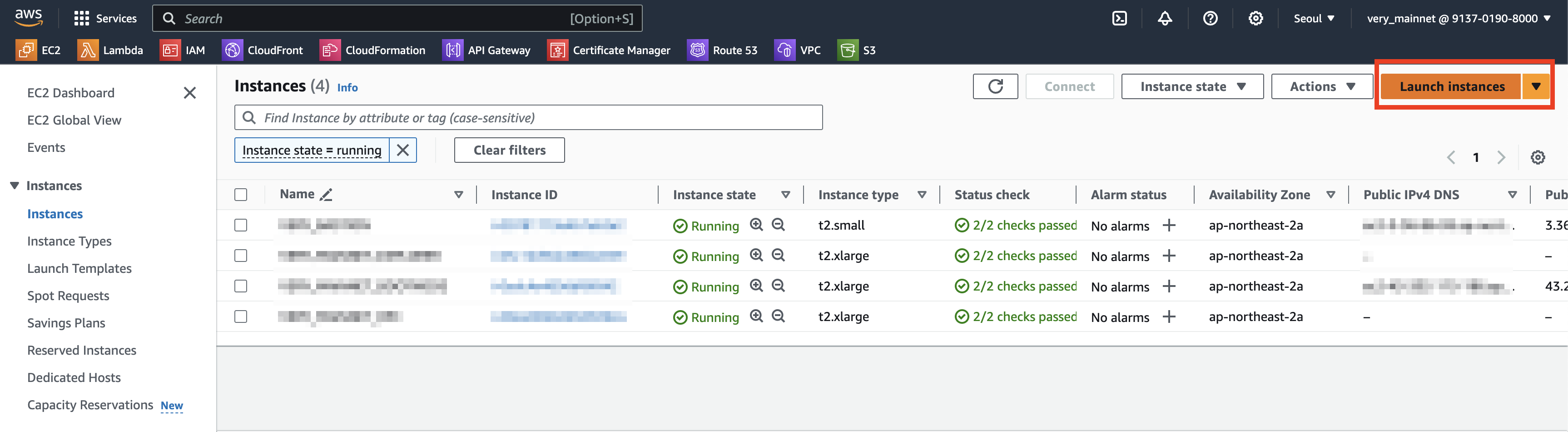Toggle the select-all instances checkbox
This screenshot has height=432, width=1568.
[241, 195]
